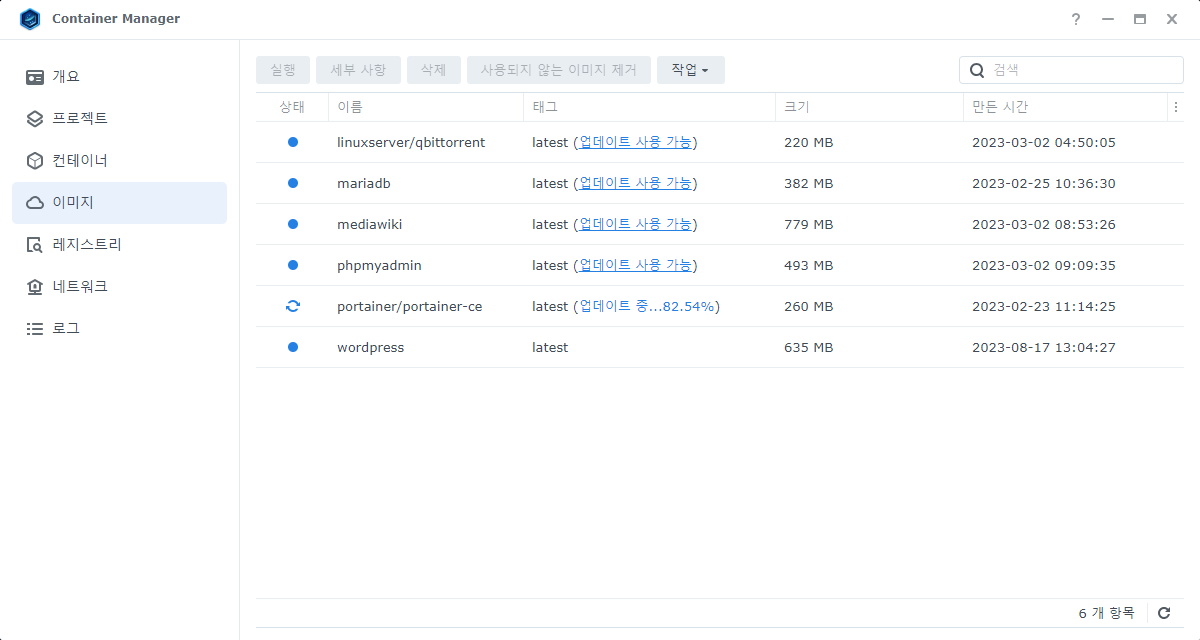Go to the 네트워크 section
The height and width of the screenshot is (640, 1200).
pyautogui.click(x=119, y=287)
